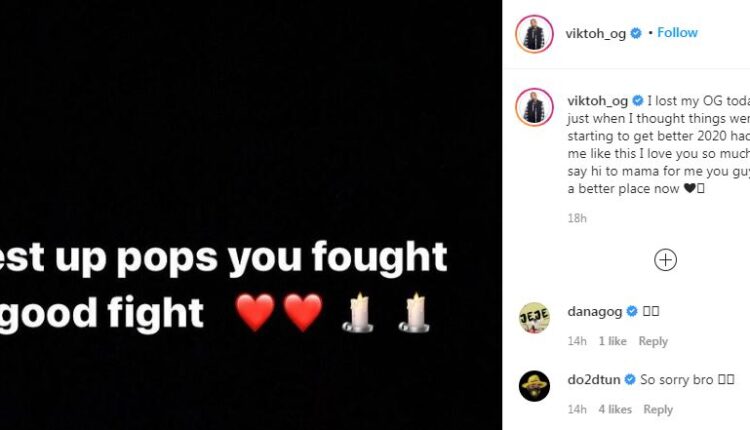Viewport: 750px width, 430px height.
Task: Open danagog username link
Action: pyautogui.click(x=595, y=311)
